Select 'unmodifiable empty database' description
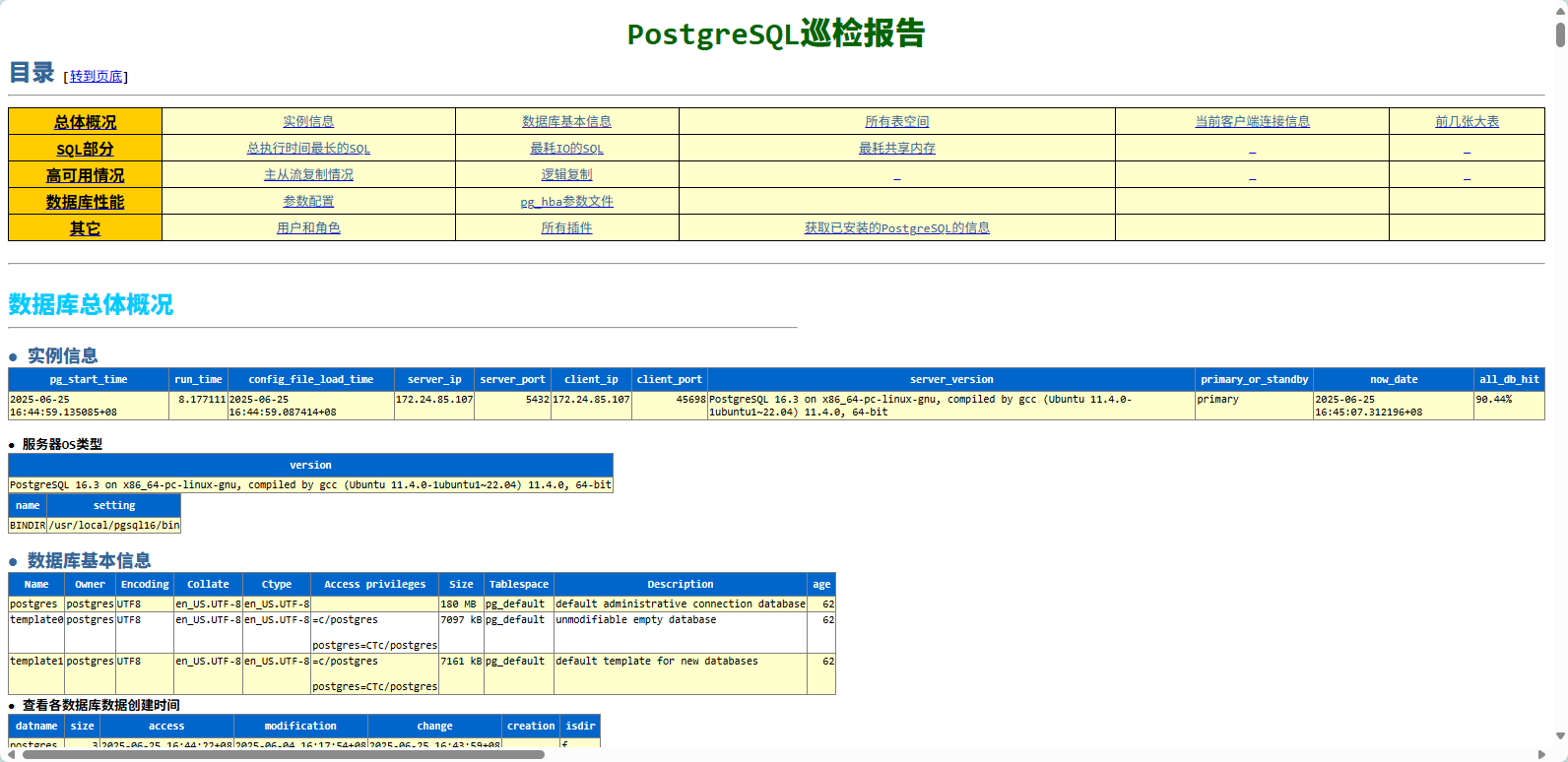 (x=681, y=632)
